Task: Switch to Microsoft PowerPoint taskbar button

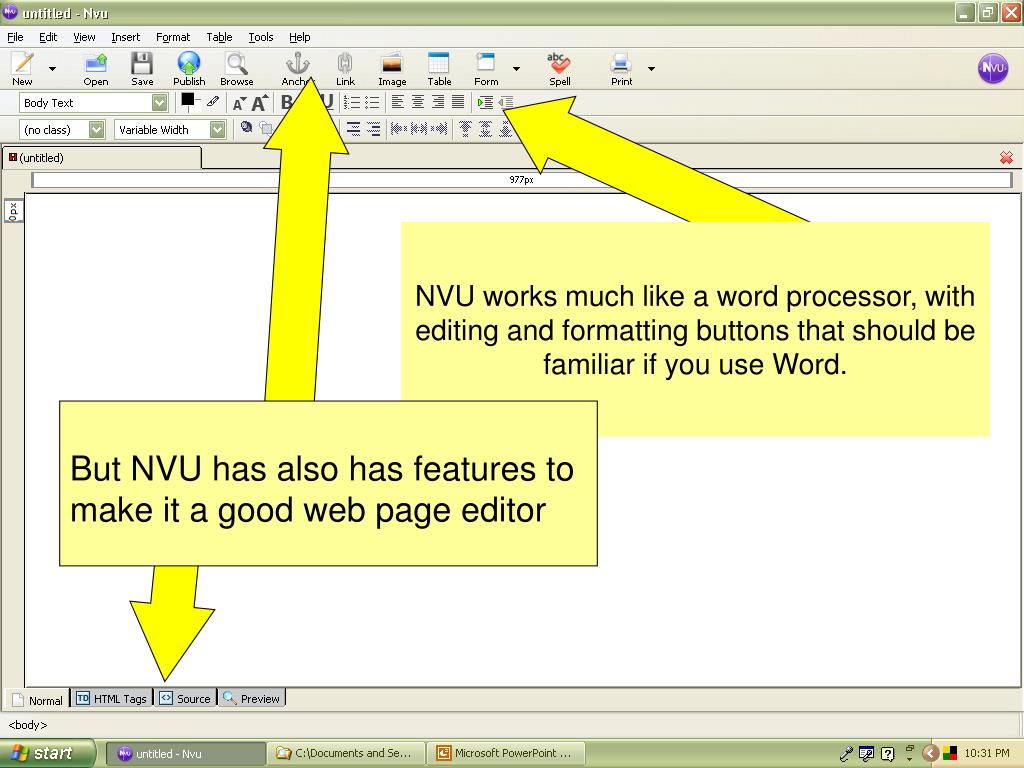Action: 506,753
